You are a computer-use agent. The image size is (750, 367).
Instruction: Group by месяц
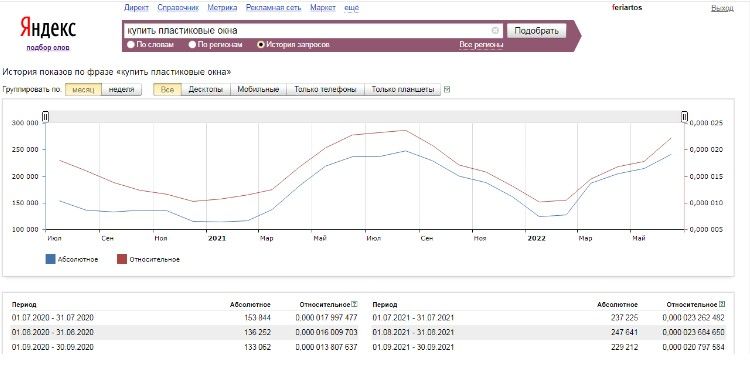click(x=83, y=89)
